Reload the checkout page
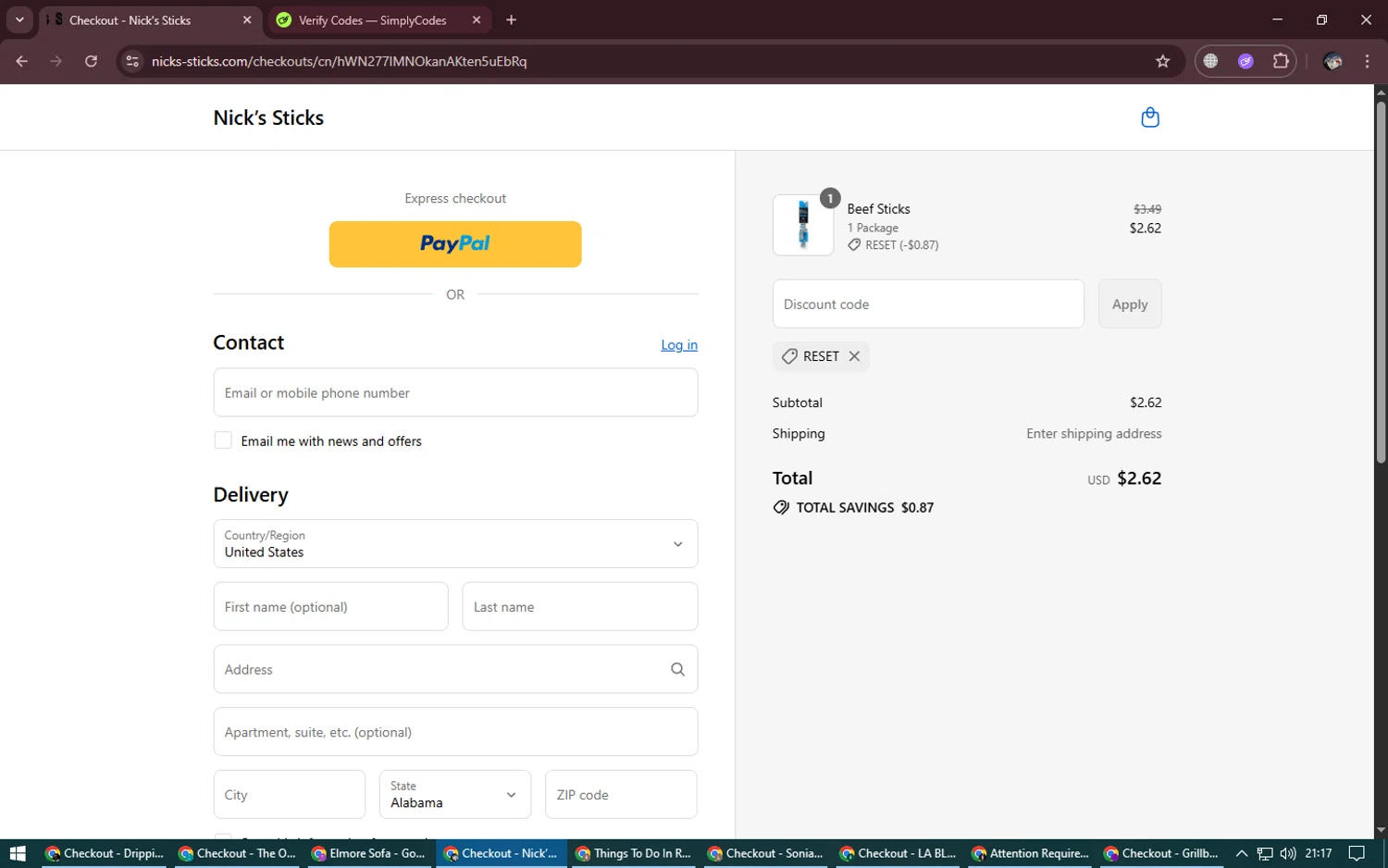 91,61
